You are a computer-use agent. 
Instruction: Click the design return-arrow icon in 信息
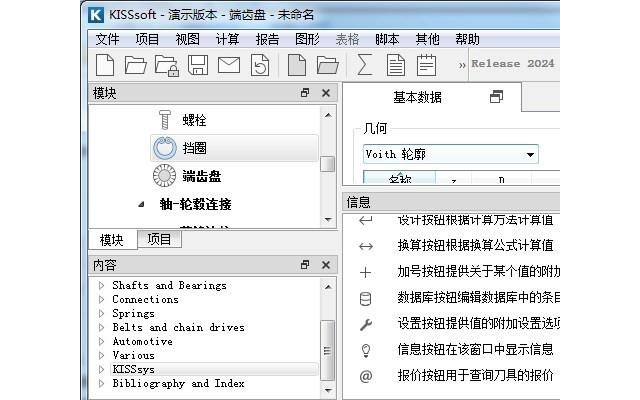pyautogui.click(x=366, y=220)
